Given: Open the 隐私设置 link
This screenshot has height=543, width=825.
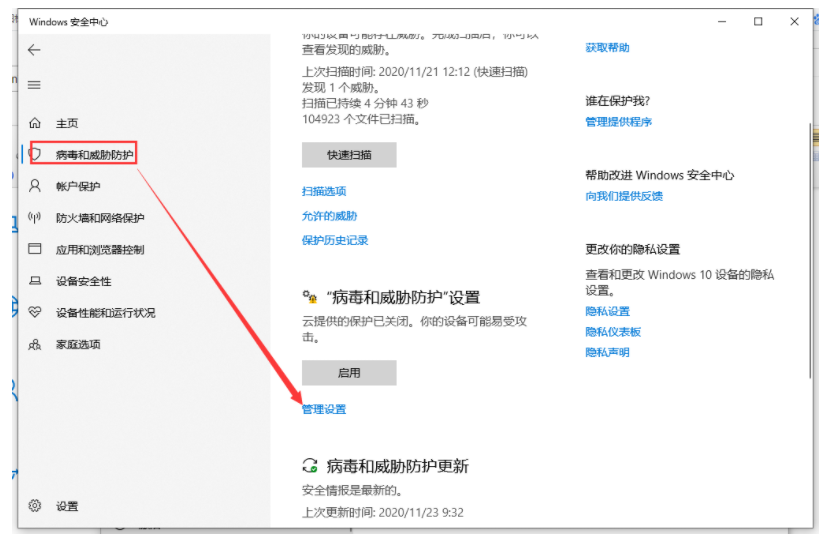Looking at the screenshot, I should tap(607, 311).
